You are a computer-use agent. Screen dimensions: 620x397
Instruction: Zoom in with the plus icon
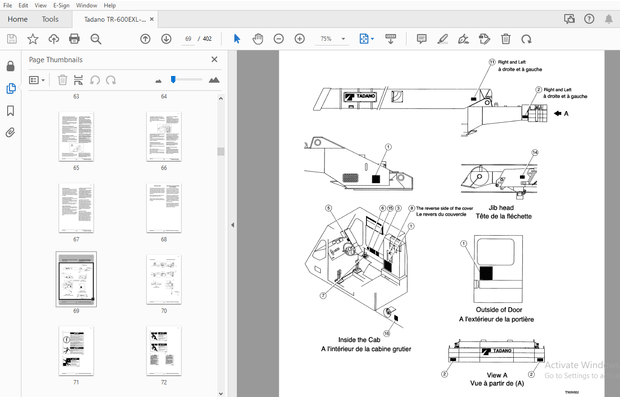(300, 39)
